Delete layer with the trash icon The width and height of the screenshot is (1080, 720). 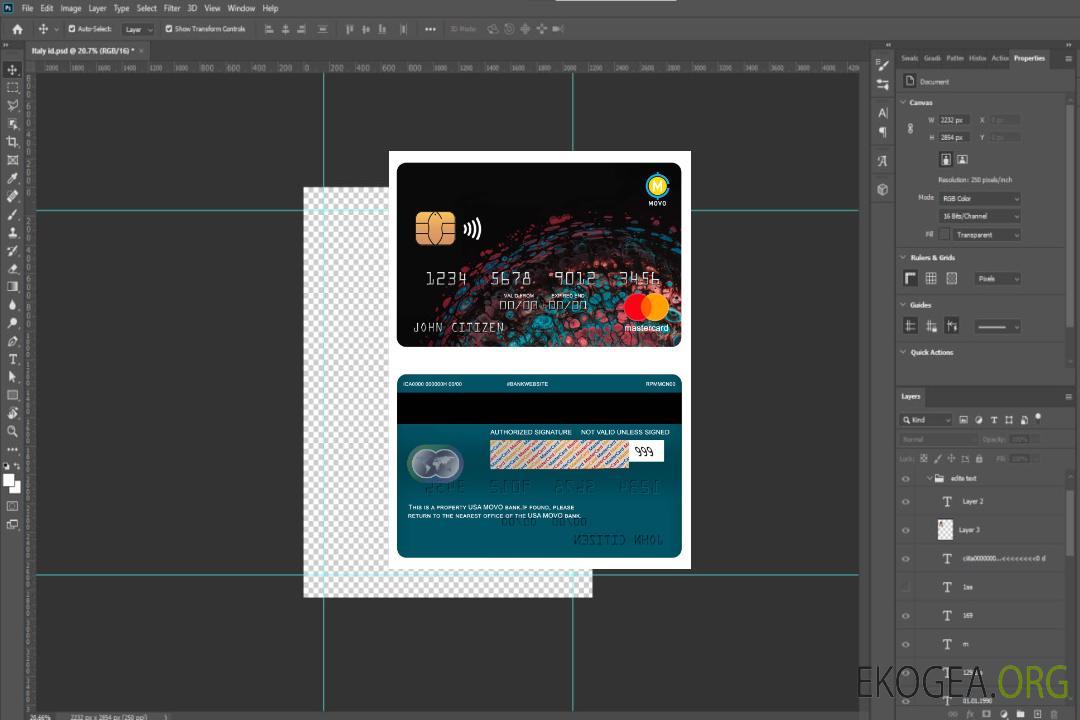click(1053, 714)
